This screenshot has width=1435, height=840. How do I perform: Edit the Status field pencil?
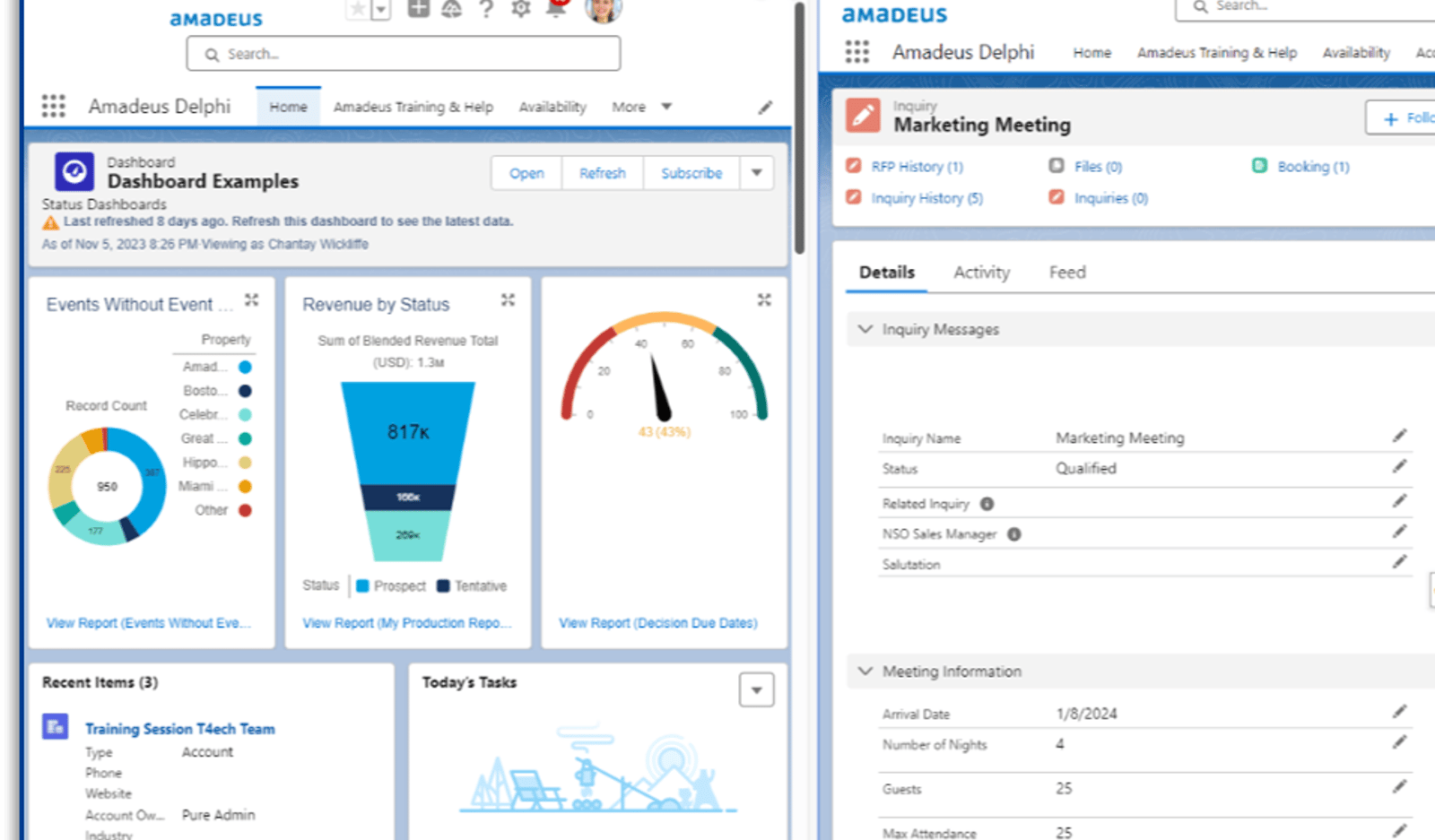click(x=1399, y=466)
